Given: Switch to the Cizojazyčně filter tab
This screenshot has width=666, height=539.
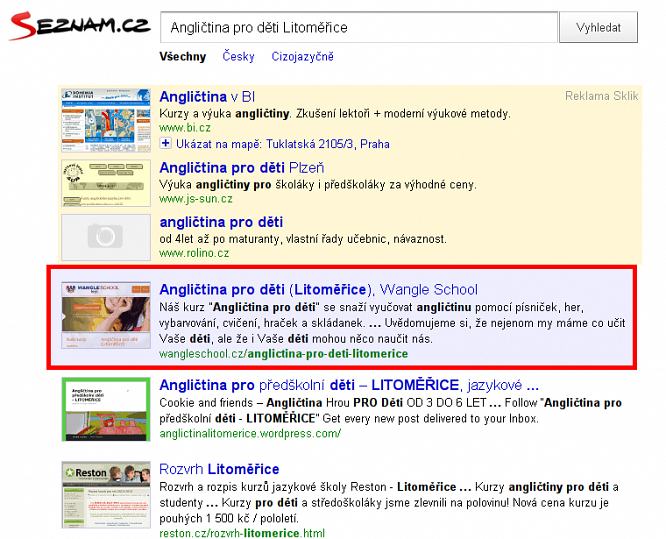Looking at the screenshot, I should point(302,56).
